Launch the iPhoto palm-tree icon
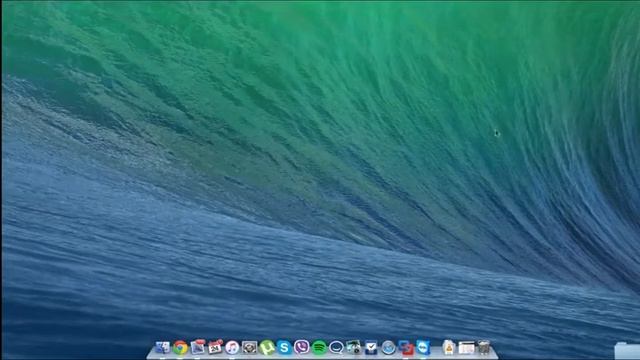640x360 pixels. coord(353,347)
